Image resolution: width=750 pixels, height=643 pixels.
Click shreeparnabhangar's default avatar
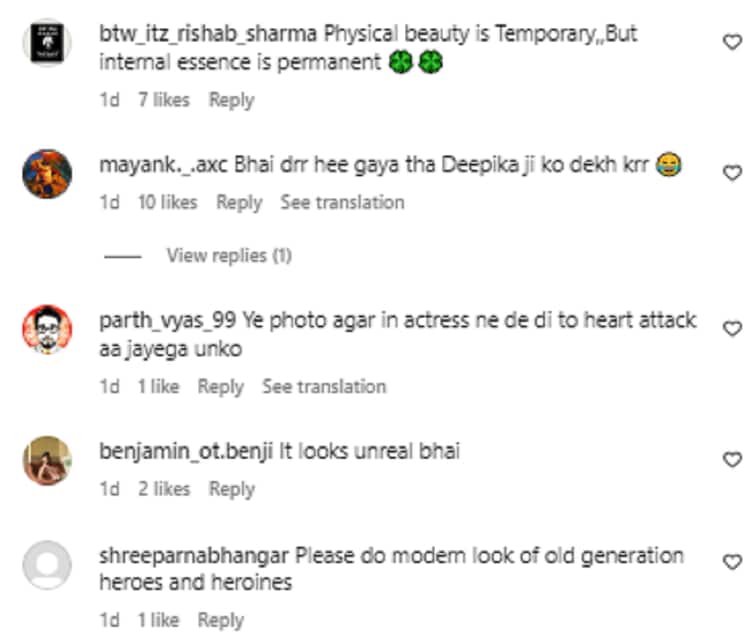click(x=47, y=565)
